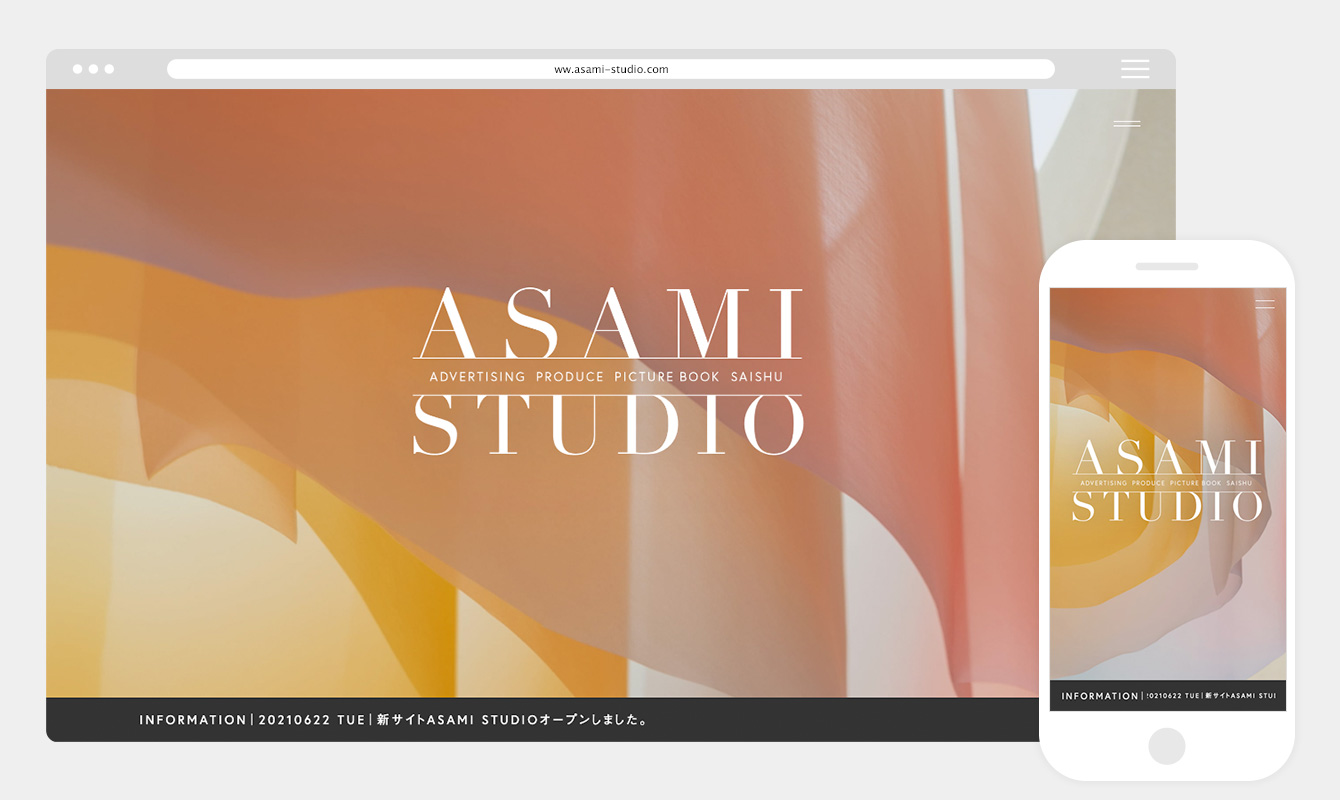
Task: Open the desktop site's two-line menu icon
Action: [x=1126, y=124]
